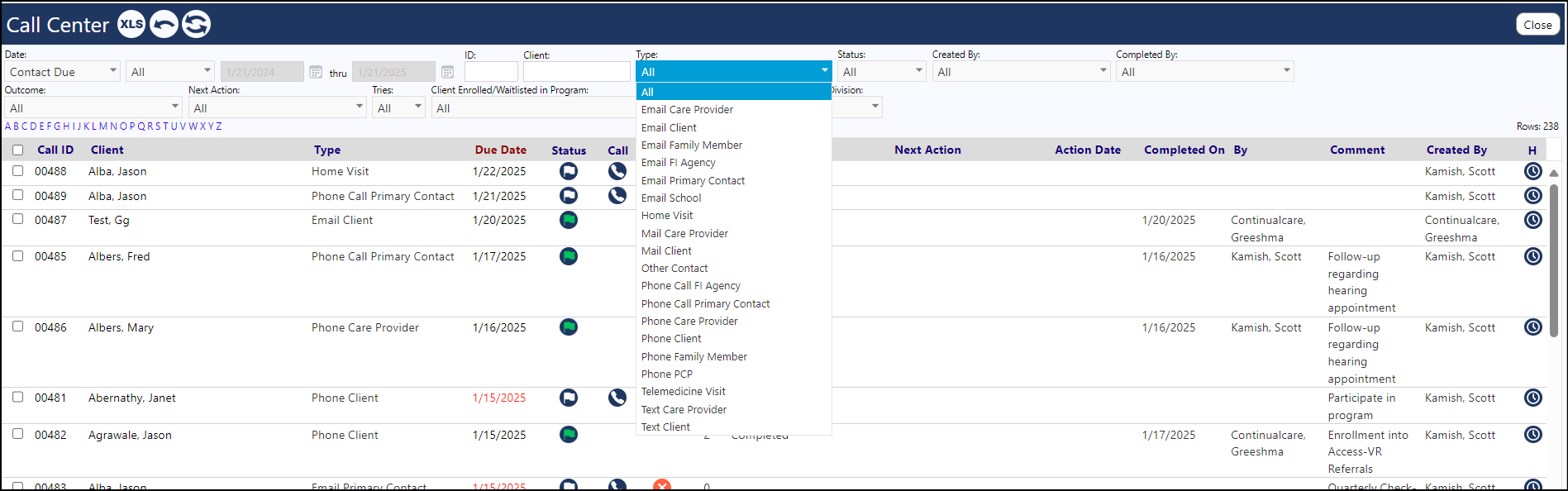This screenshot has height=491, width=1568.
Task: Open the history clock for call 00481
Action: (1533, 398)
